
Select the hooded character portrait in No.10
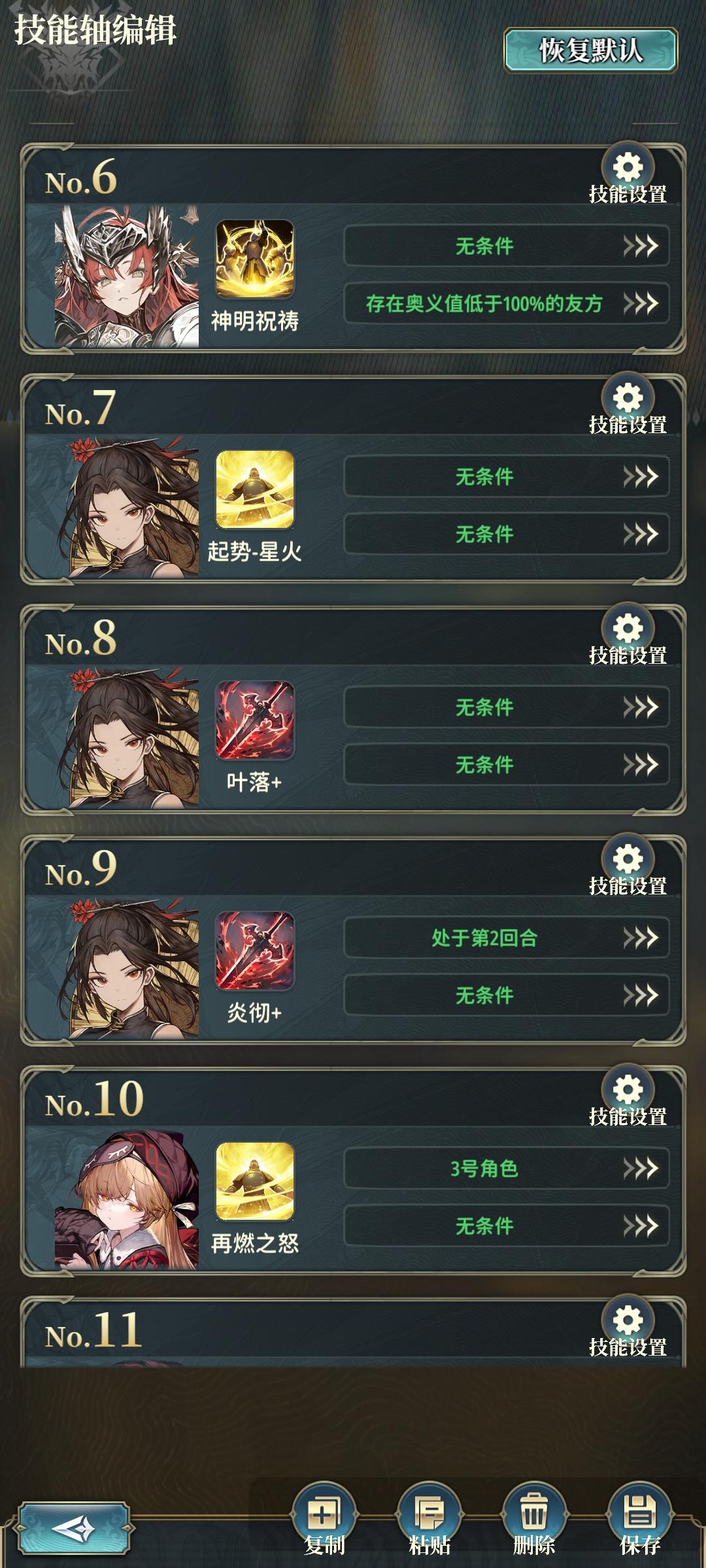pyautogui.click(x=127, y=1200)
